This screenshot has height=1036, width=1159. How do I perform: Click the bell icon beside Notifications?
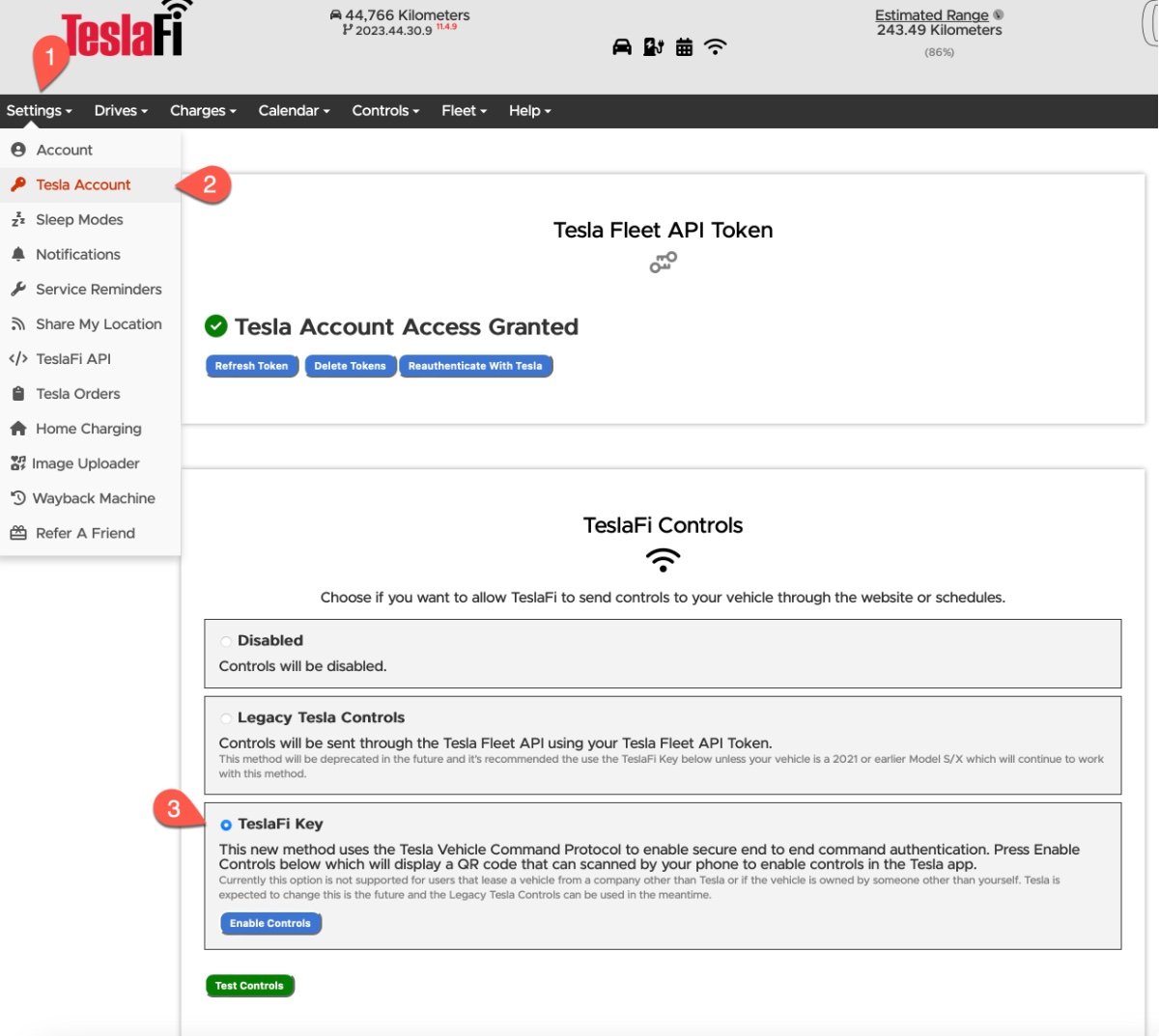[x=17, y=254]
